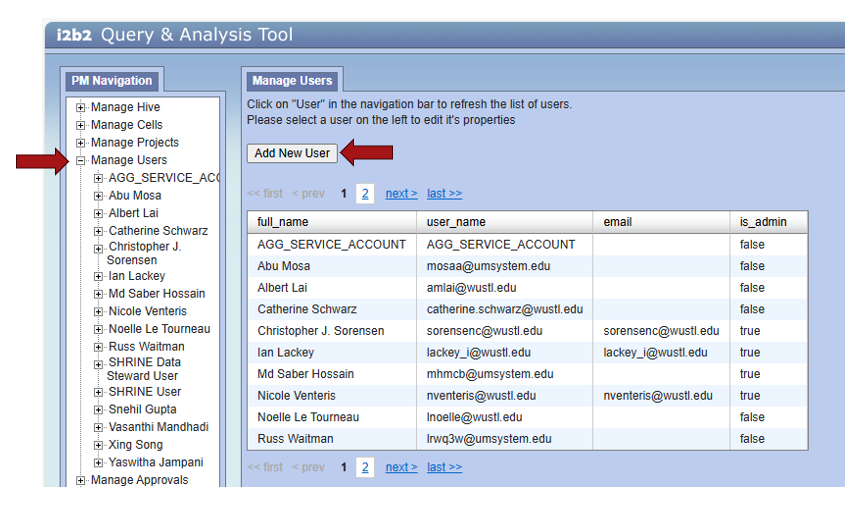Select Manage Users in the navigation tree

(x=129, y=160)
